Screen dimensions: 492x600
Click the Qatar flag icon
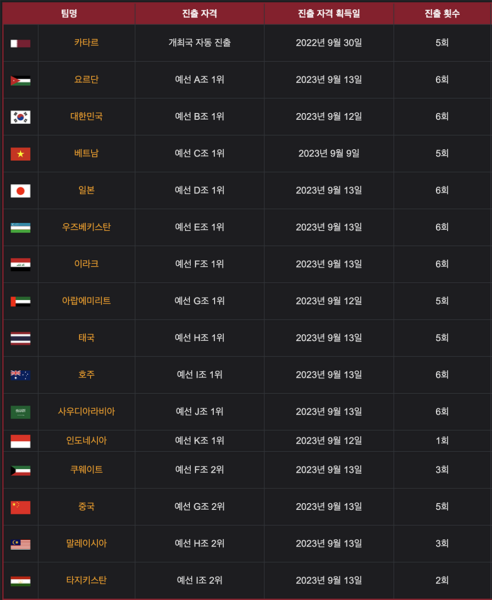[20, 43]
